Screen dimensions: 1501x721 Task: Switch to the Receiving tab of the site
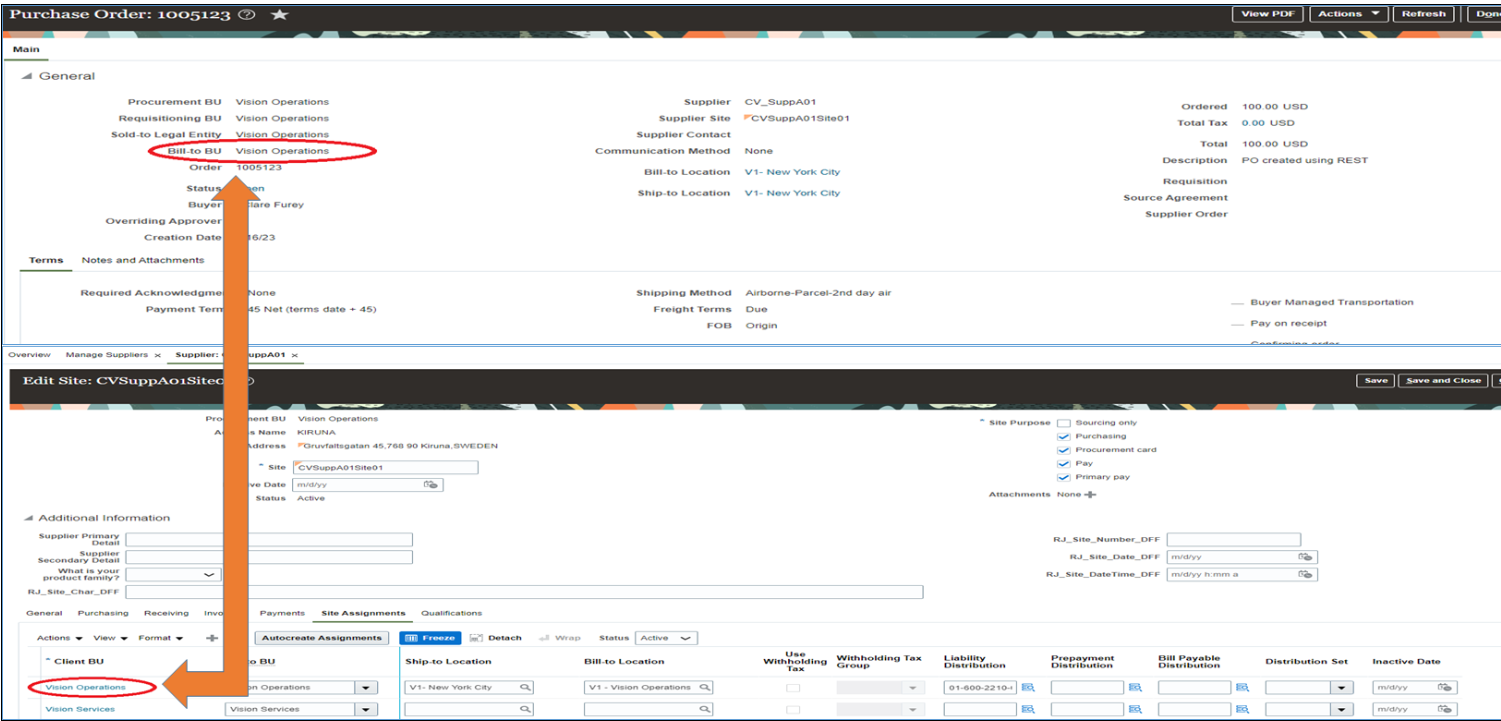(x=166, y=613)
